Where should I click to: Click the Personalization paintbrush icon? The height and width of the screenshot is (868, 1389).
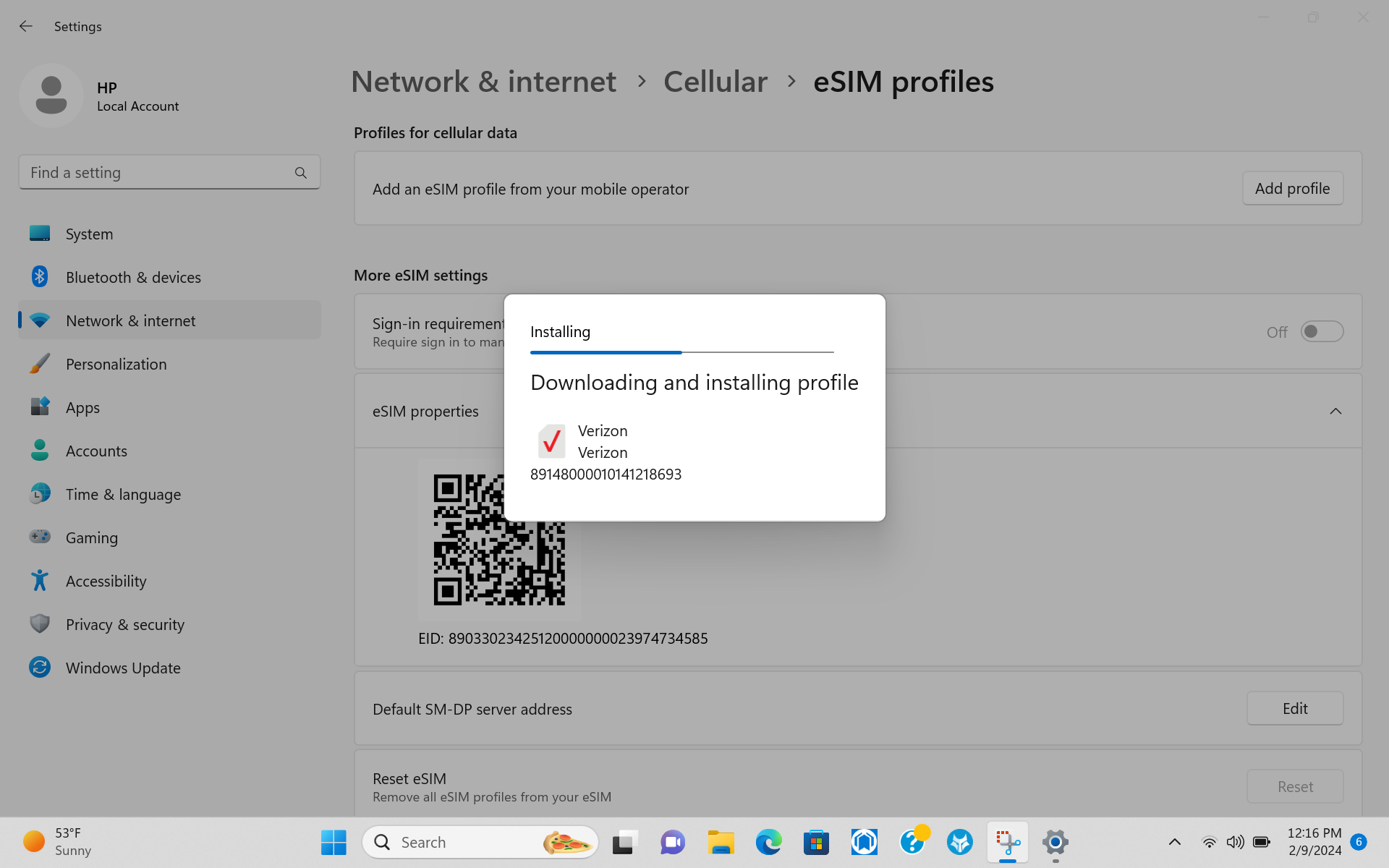pyautogui.click(x=40, y=363)
